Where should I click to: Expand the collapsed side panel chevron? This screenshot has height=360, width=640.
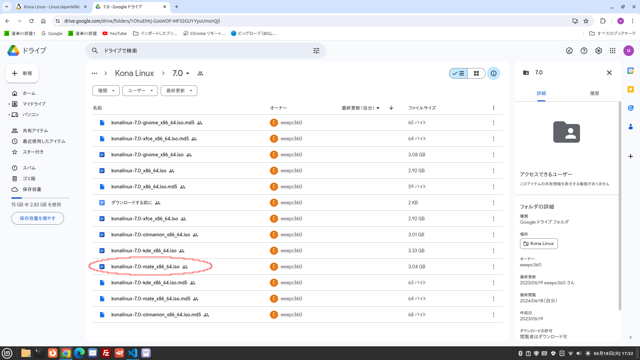point(631,337)
